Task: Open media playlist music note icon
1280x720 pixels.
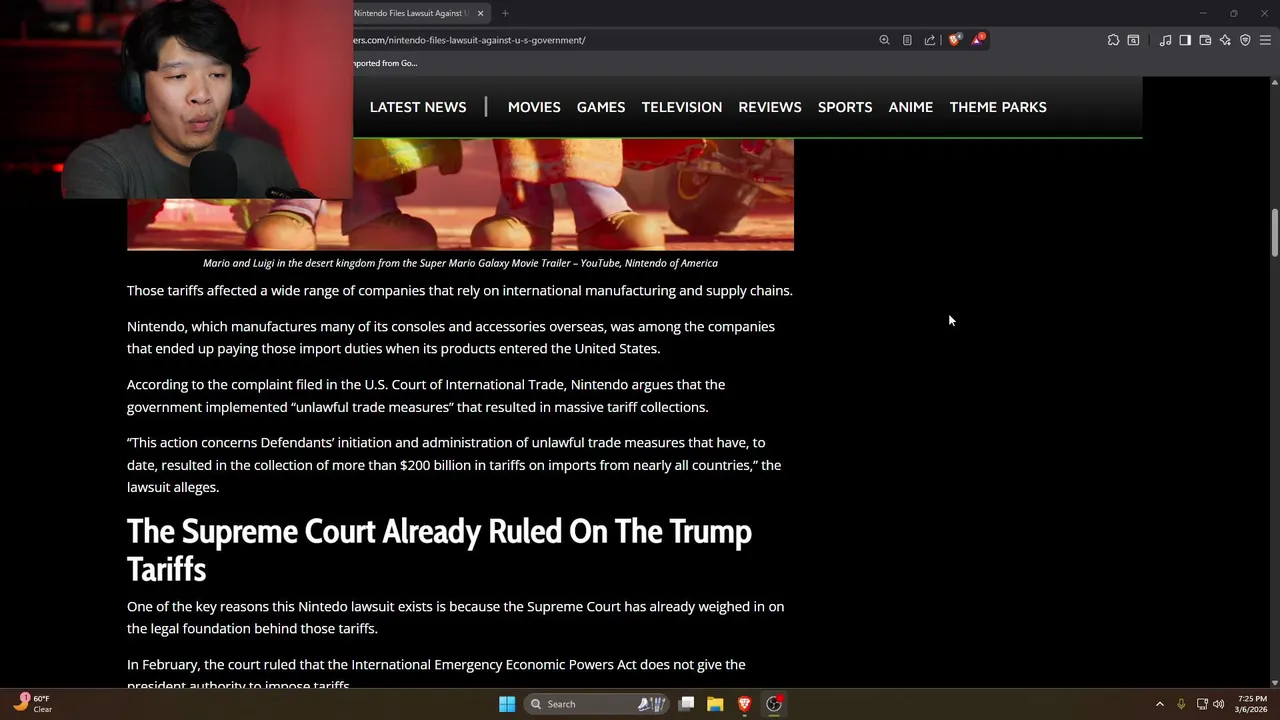Action: 1165,40
